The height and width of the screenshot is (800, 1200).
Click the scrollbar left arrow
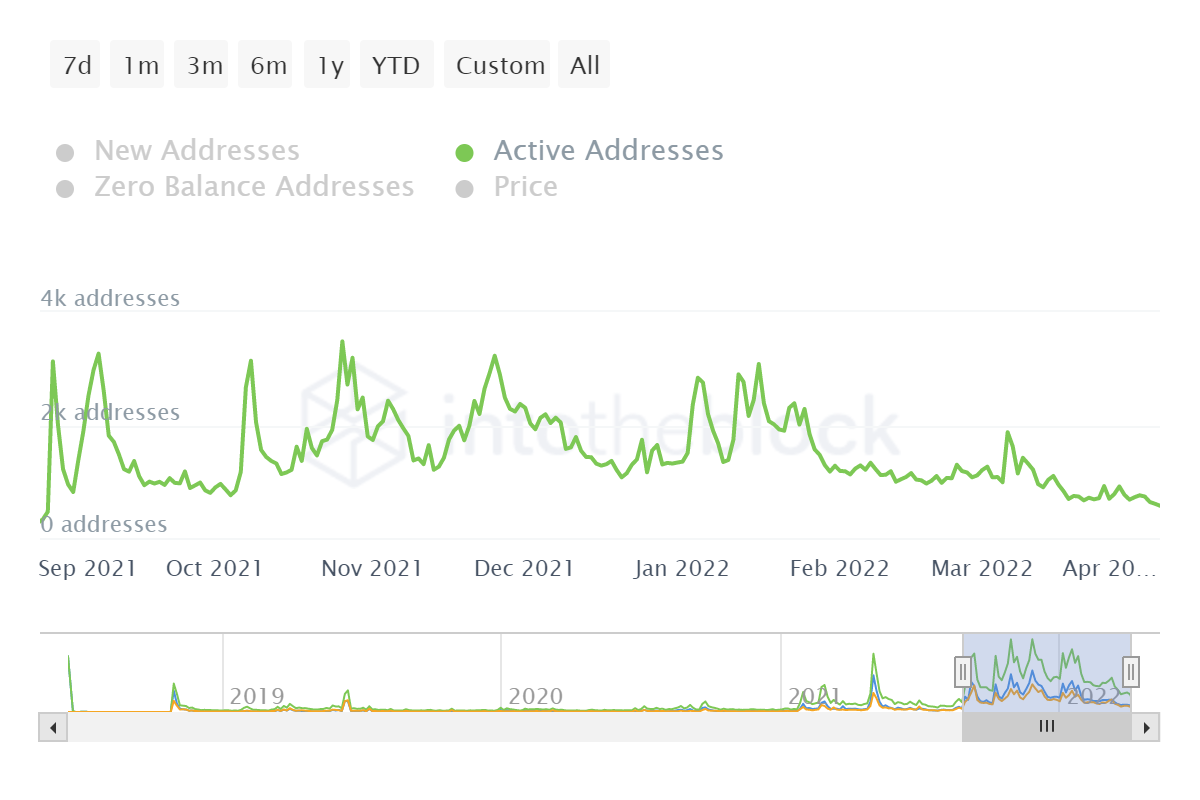click(x=53, y=727)
